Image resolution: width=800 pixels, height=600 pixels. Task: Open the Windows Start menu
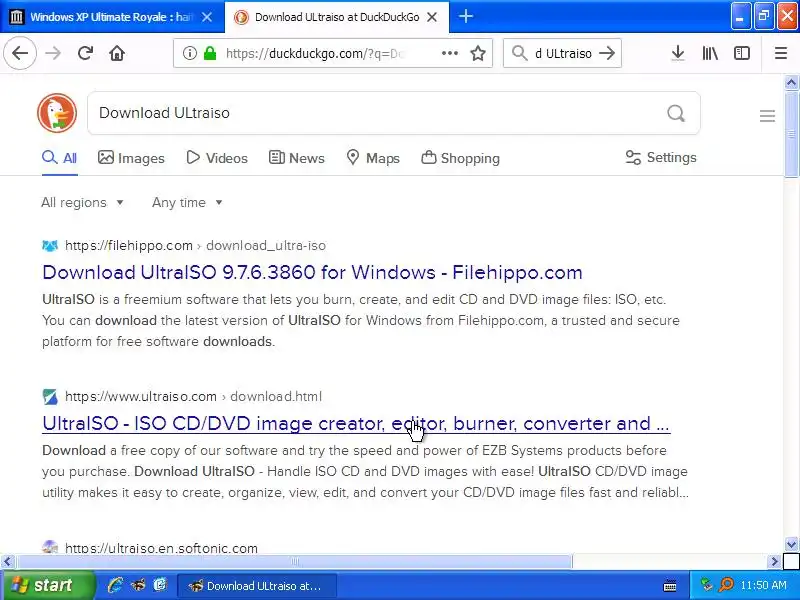[x=47, y=585]
